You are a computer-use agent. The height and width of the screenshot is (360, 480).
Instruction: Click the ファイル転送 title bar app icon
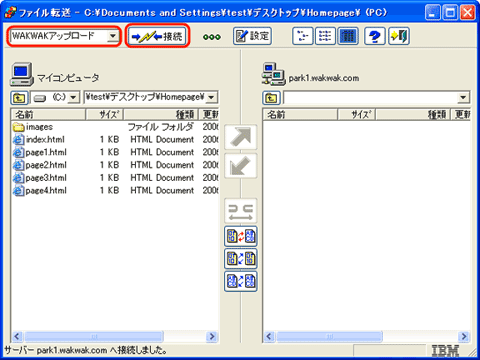click(10, 13)
